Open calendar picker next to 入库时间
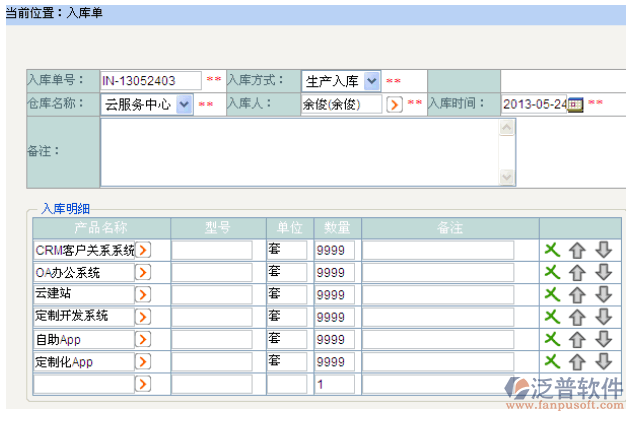The image size is (634, 421). (575, 104)
